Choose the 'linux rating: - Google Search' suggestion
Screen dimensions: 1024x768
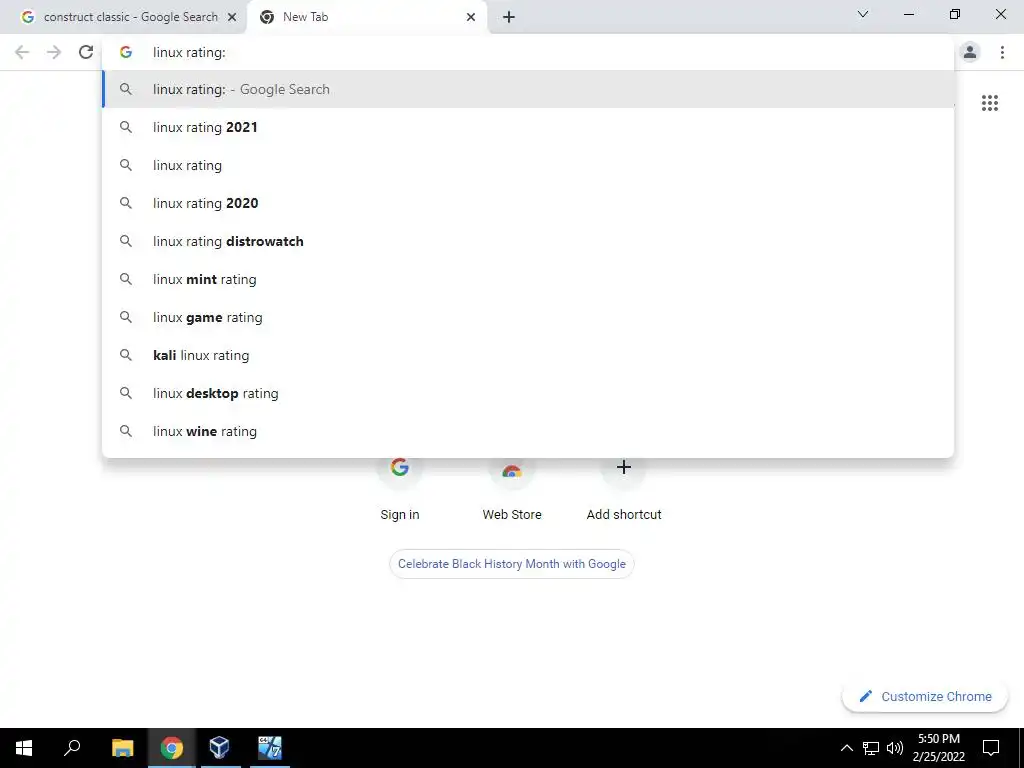click(x=528, y=89)
